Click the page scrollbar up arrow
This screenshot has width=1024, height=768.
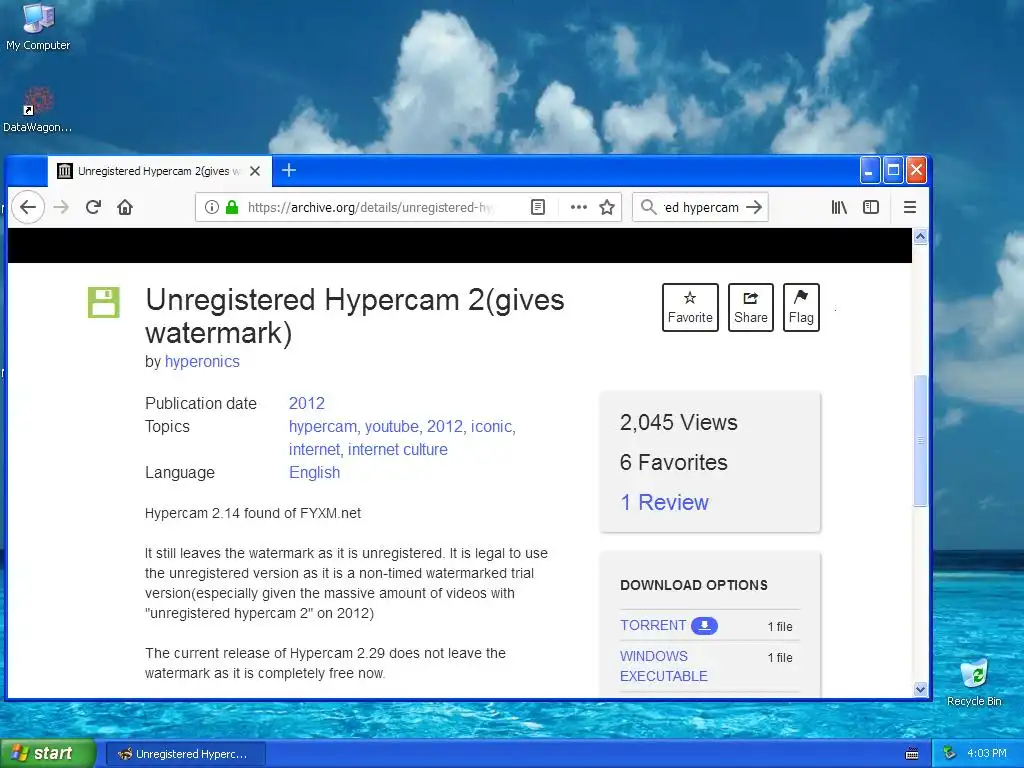tap(920, 236)
